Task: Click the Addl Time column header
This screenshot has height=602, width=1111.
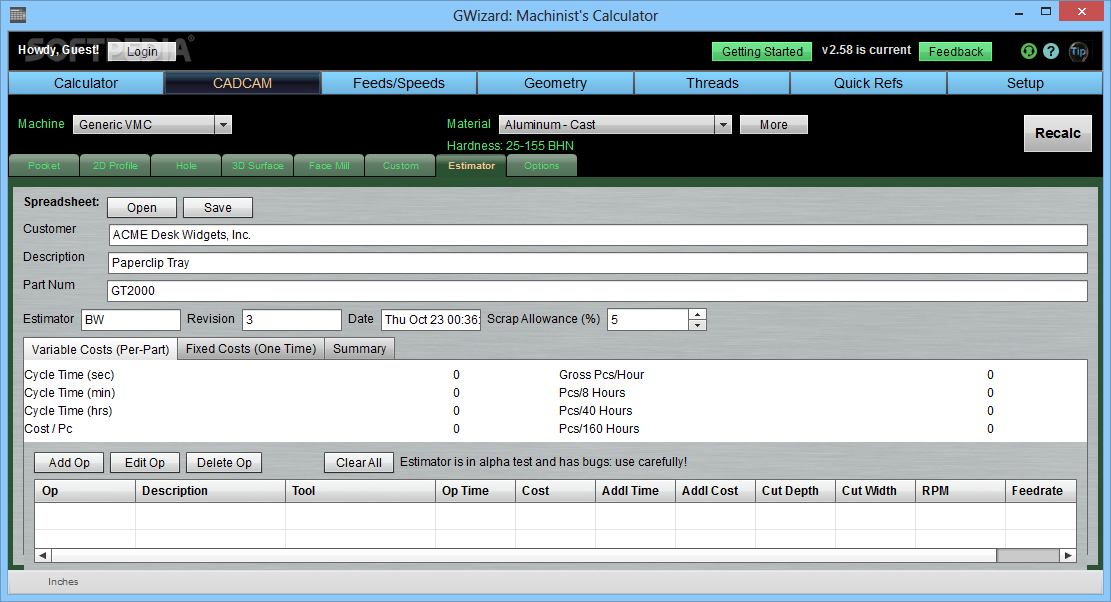Action: pyautogui.click(x=636, y=491)
